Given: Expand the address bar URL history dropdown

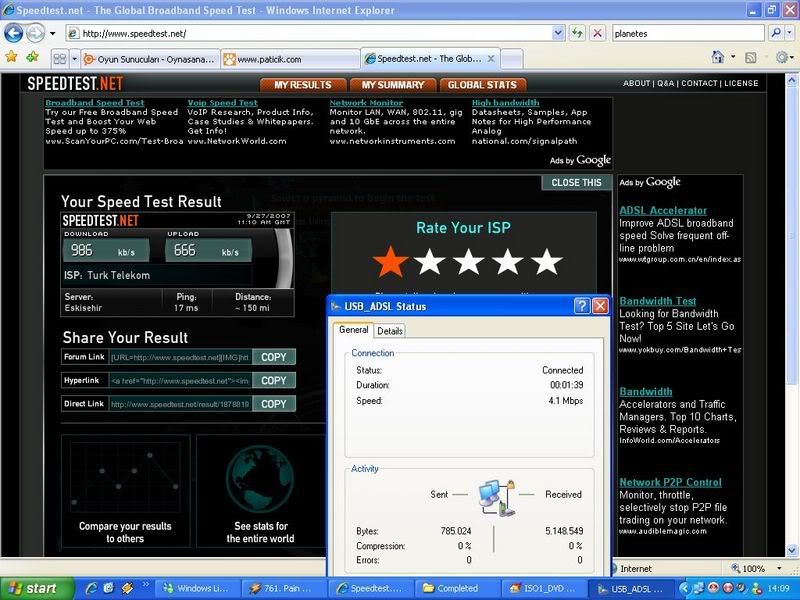Looking at the screenshot, I should 558,34.
